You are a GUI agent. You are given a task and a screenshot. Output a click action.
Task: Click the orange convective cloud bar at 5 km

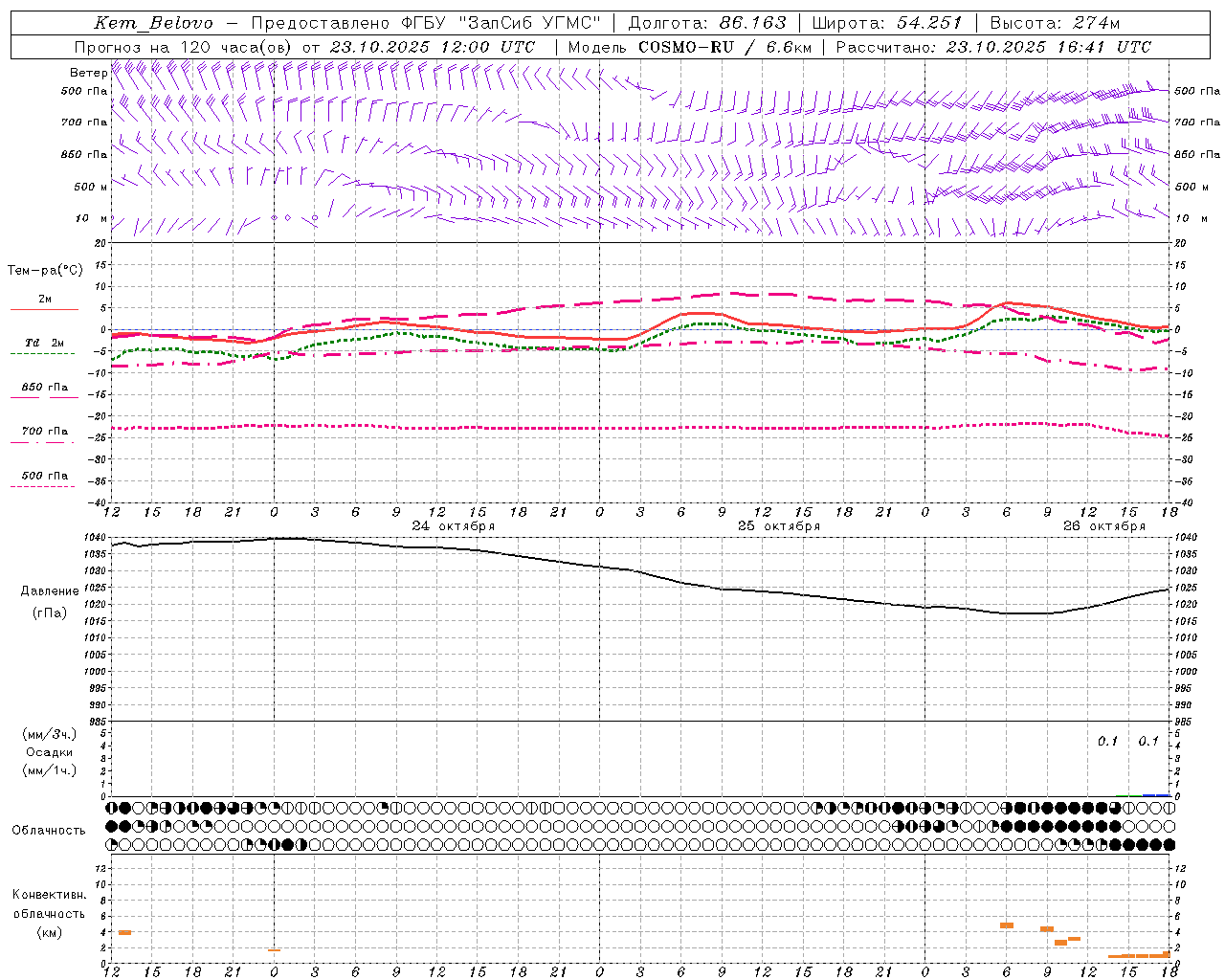1006,924
